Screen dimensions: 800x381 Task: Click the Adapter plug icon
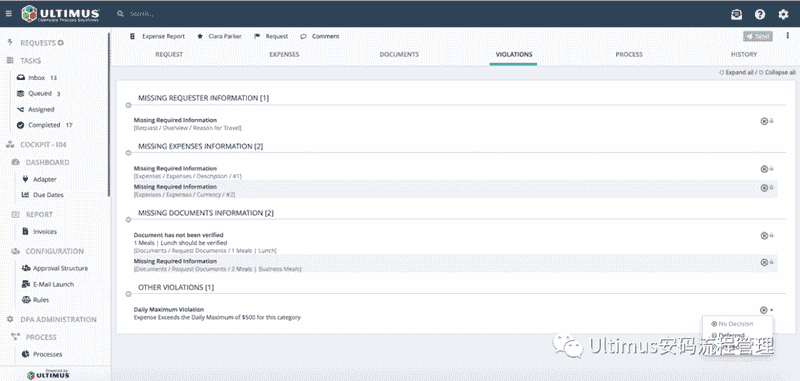(x=26, y=179)
